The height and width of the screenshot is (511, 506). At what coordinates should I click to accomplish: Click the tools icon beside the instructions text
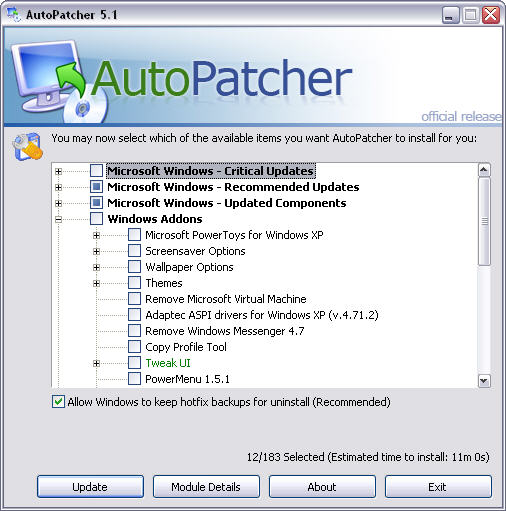pos(28,146)
